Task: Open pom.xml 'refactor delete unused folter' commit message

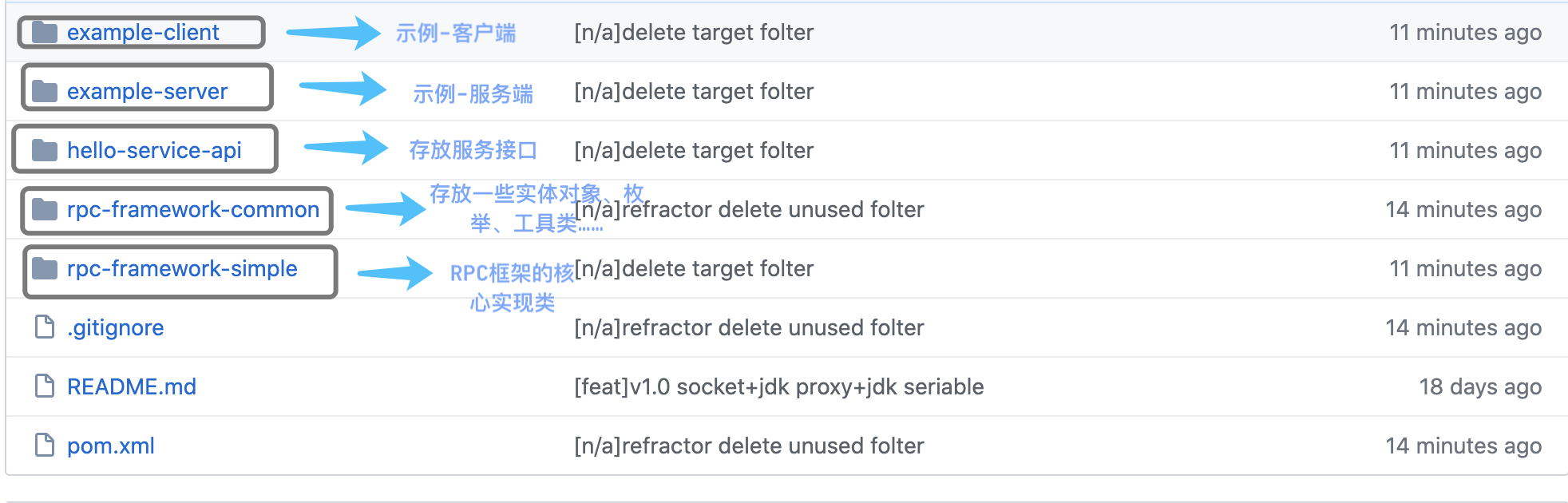Action: tap(749, 446)
